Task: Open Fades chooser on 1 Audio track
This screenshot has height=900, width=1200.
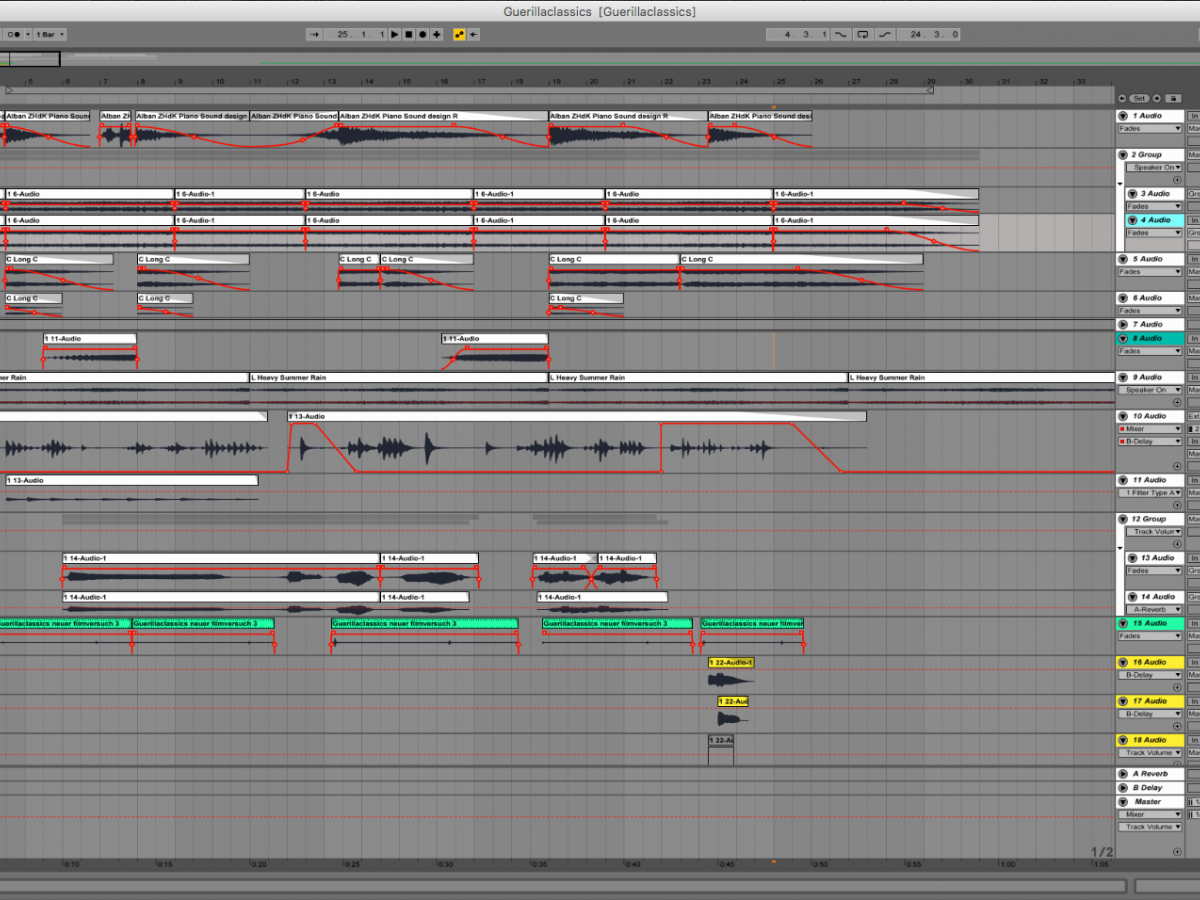Action: point(1150,128)
